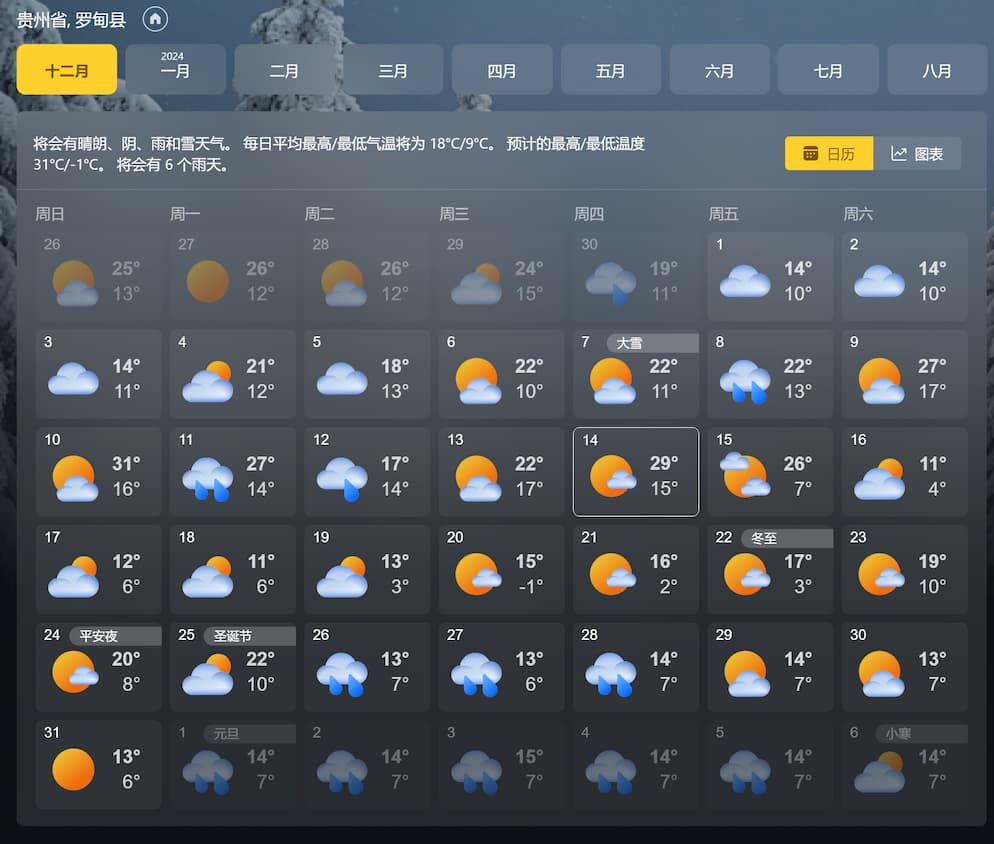Click the rain icon on January 1 元旦
The height and width of the screenshot is (844, 994).
(206, 768)
